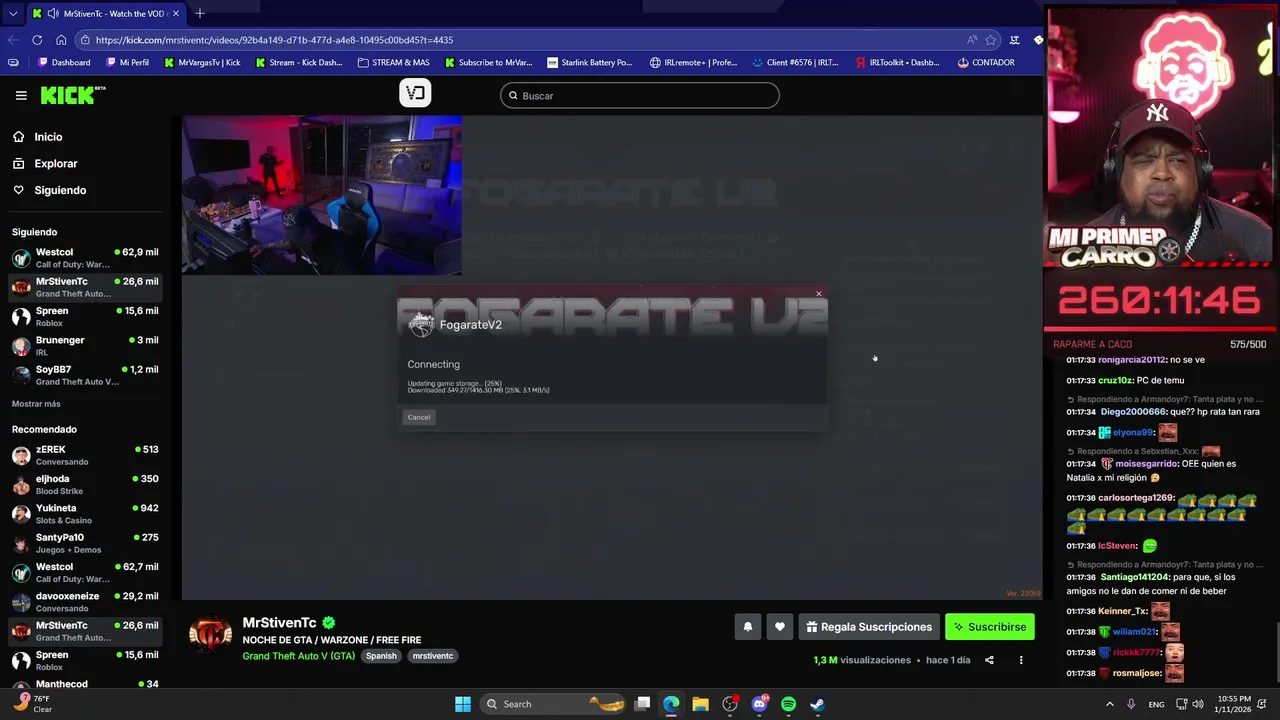Click the stream room video thumbnail
The height and width of the screenshot is (720, 1280).
(321, 195)
